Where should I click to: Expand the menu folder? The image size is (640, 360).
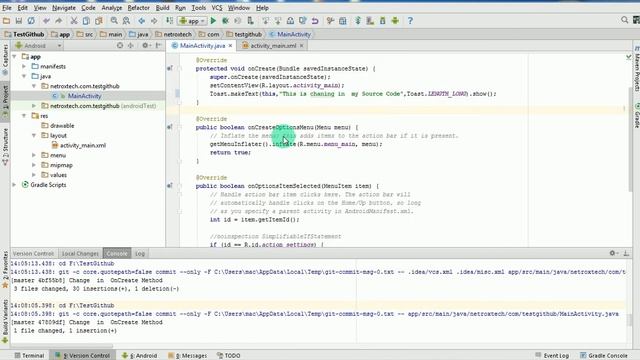click(x=34, y=155)
